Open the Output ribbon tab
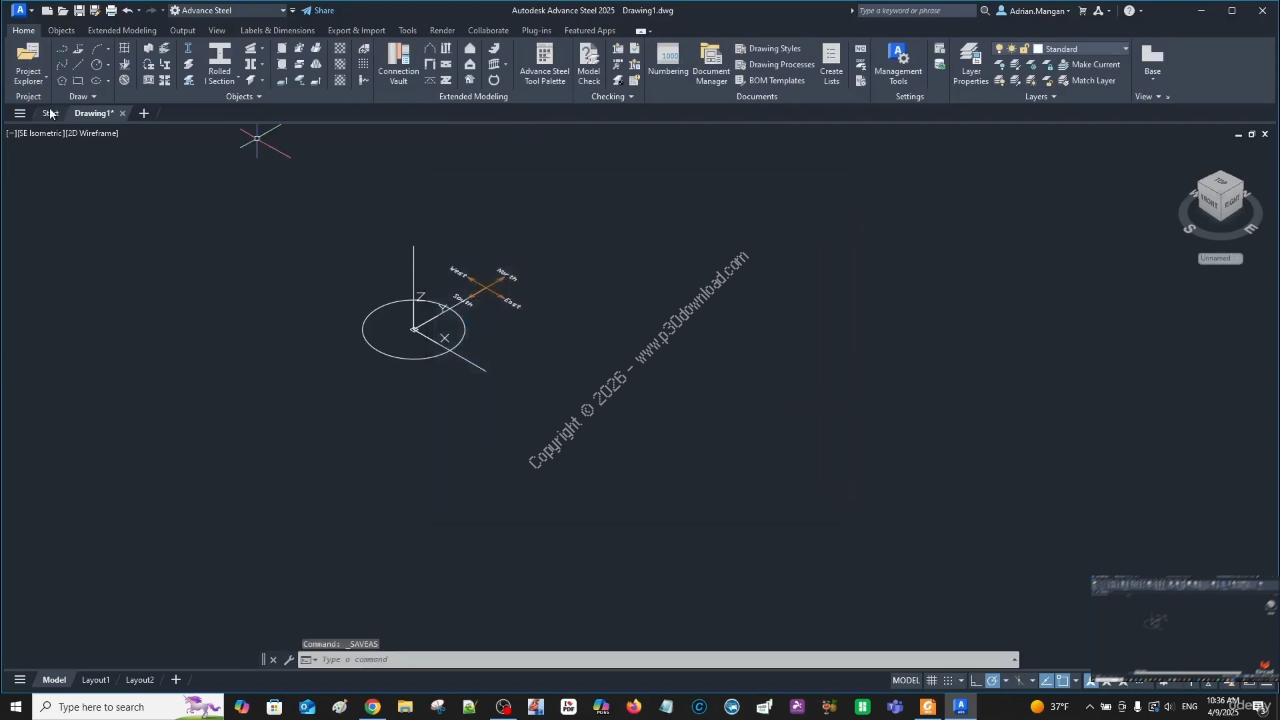 [x=182, y=30]
